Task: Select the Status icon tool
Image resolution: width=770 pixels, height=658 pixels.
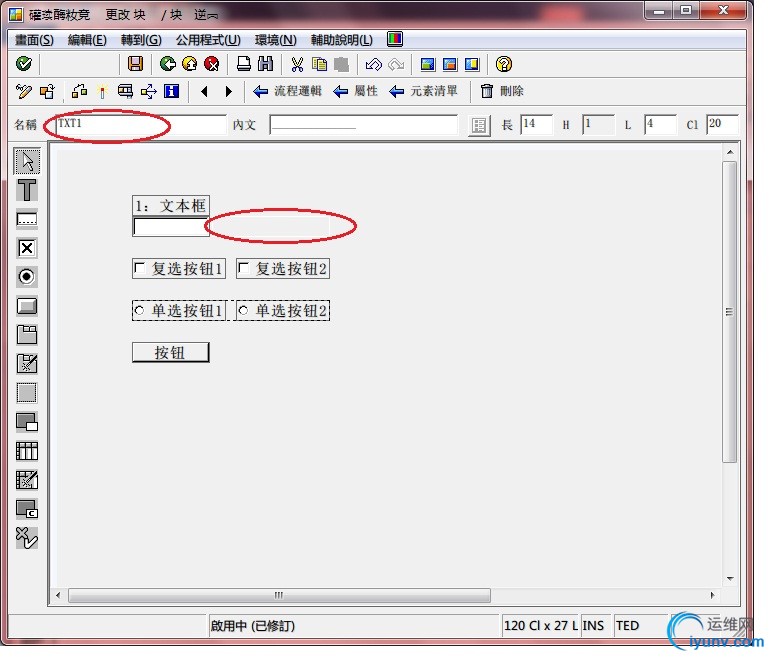Action: (27, 538)
